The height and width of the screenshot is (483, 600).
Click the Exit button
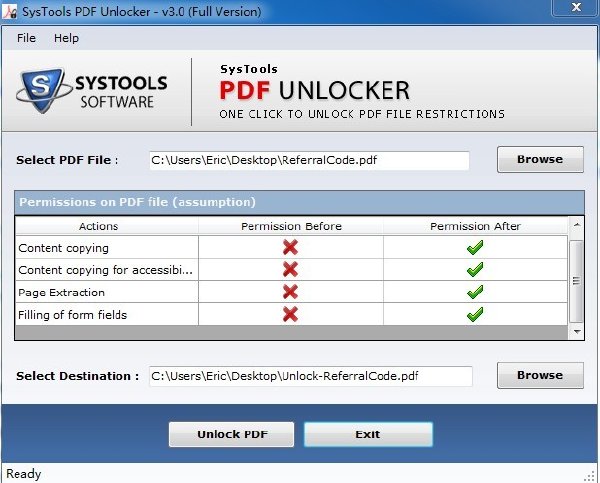(368, 434)
